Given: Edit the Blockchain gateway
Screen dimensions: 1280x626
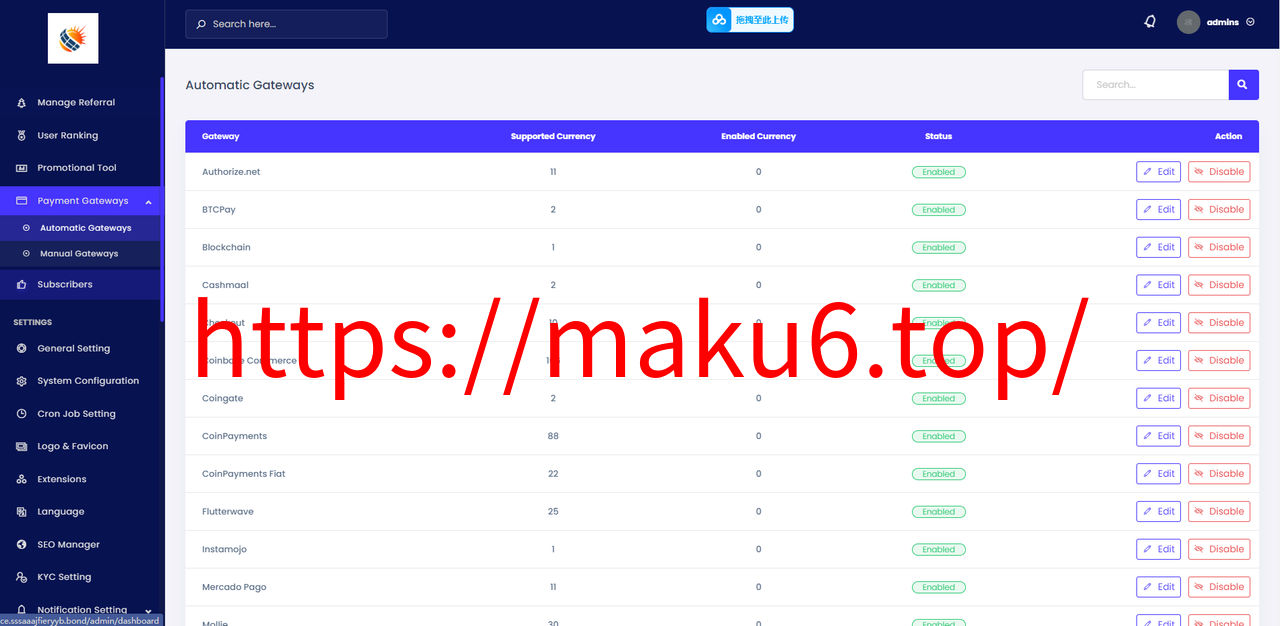Looking at the screenshot, I should click(x=1158, y=247).
